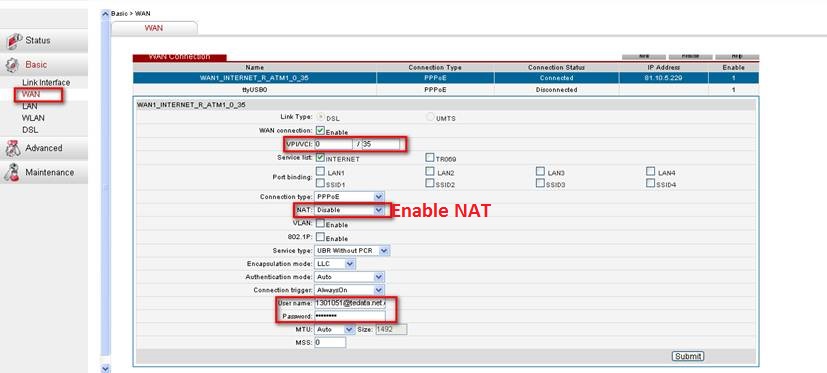Image resolution: width=827 pixels, height=373 pixels.
Task: Select the UMTS link type radio button
Action: [430, 117]
